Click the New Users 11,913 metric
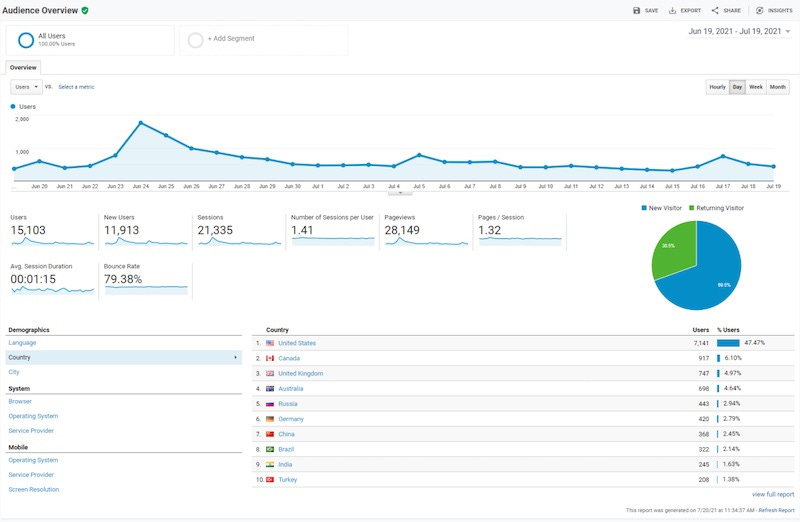 click(x=146, y=231)
